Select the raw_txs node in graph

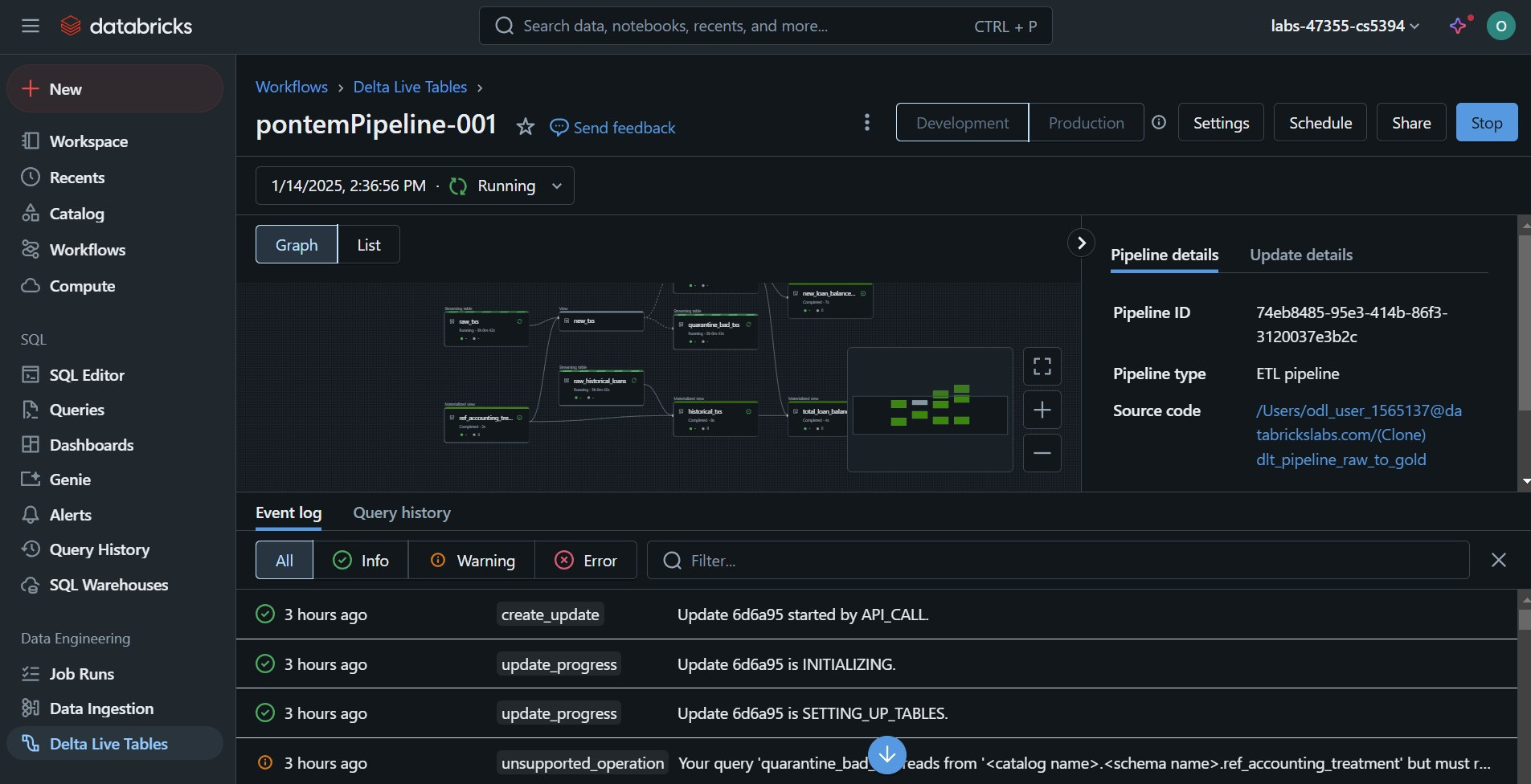coord(486,329)
